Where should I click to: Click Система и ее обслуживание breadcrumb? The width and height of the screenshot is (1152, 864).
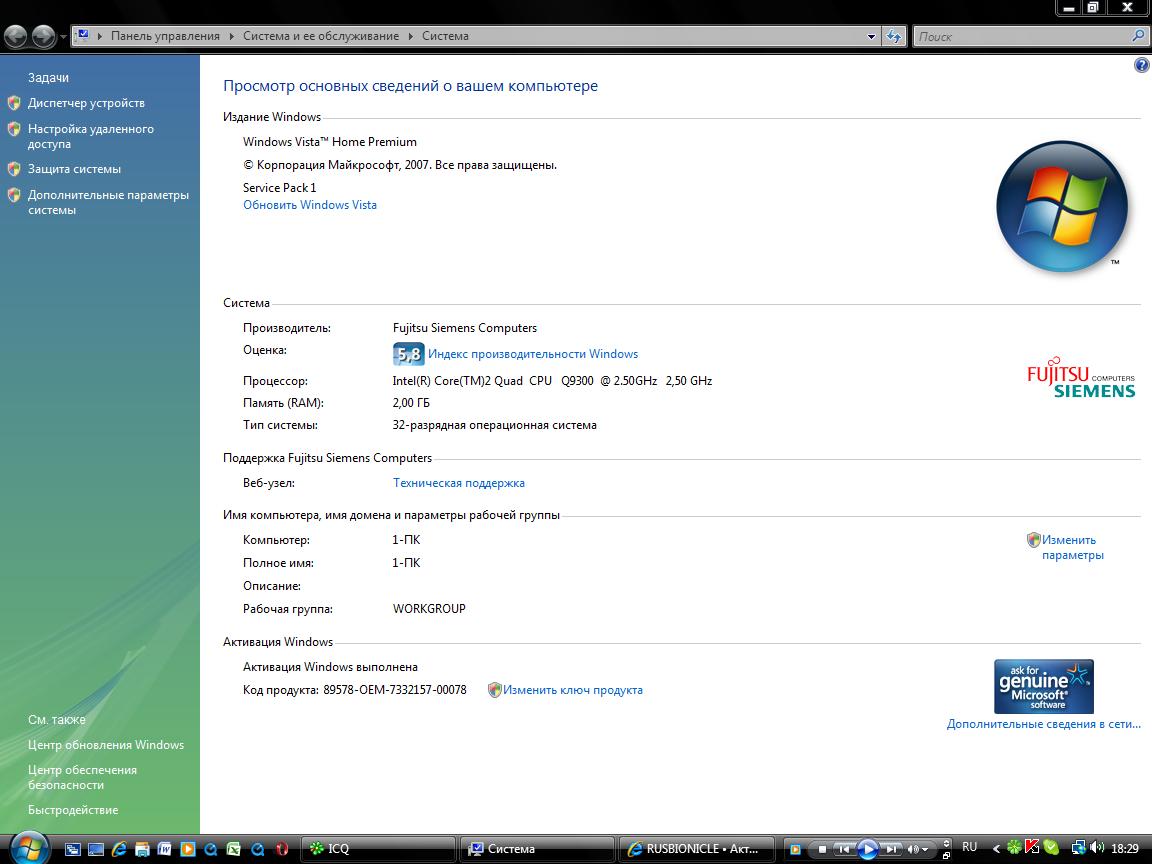321,36
